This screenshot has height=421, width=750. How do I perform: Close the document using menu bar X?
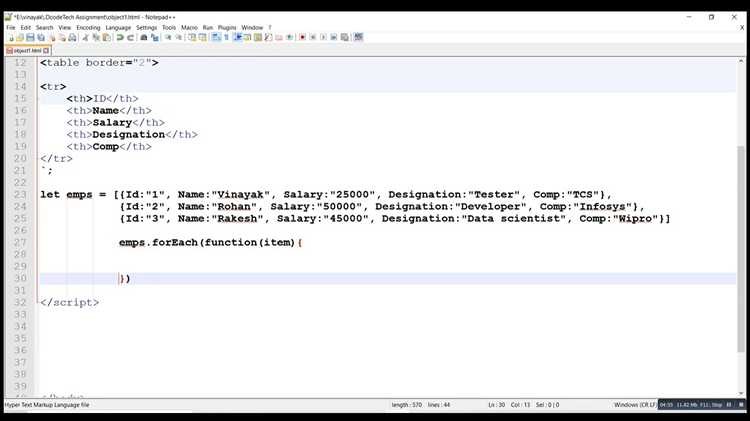pyautogui.click(x=742, y=28)
